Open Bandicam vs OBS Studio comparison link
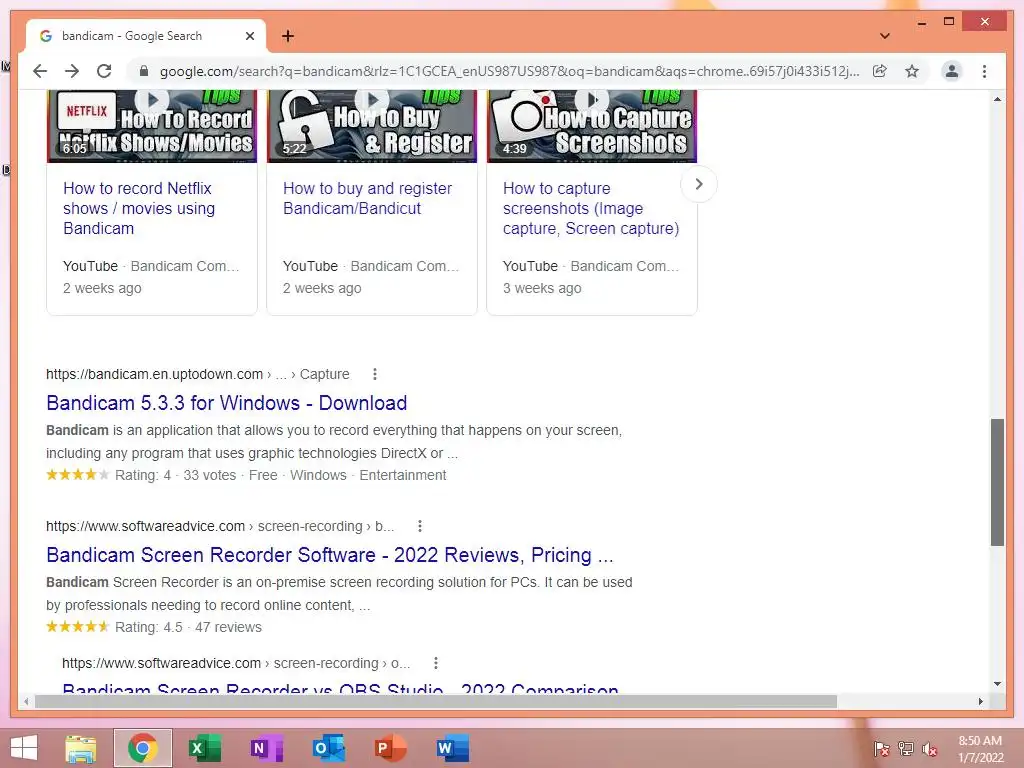 pyautogui.click(x=340, y=688)
